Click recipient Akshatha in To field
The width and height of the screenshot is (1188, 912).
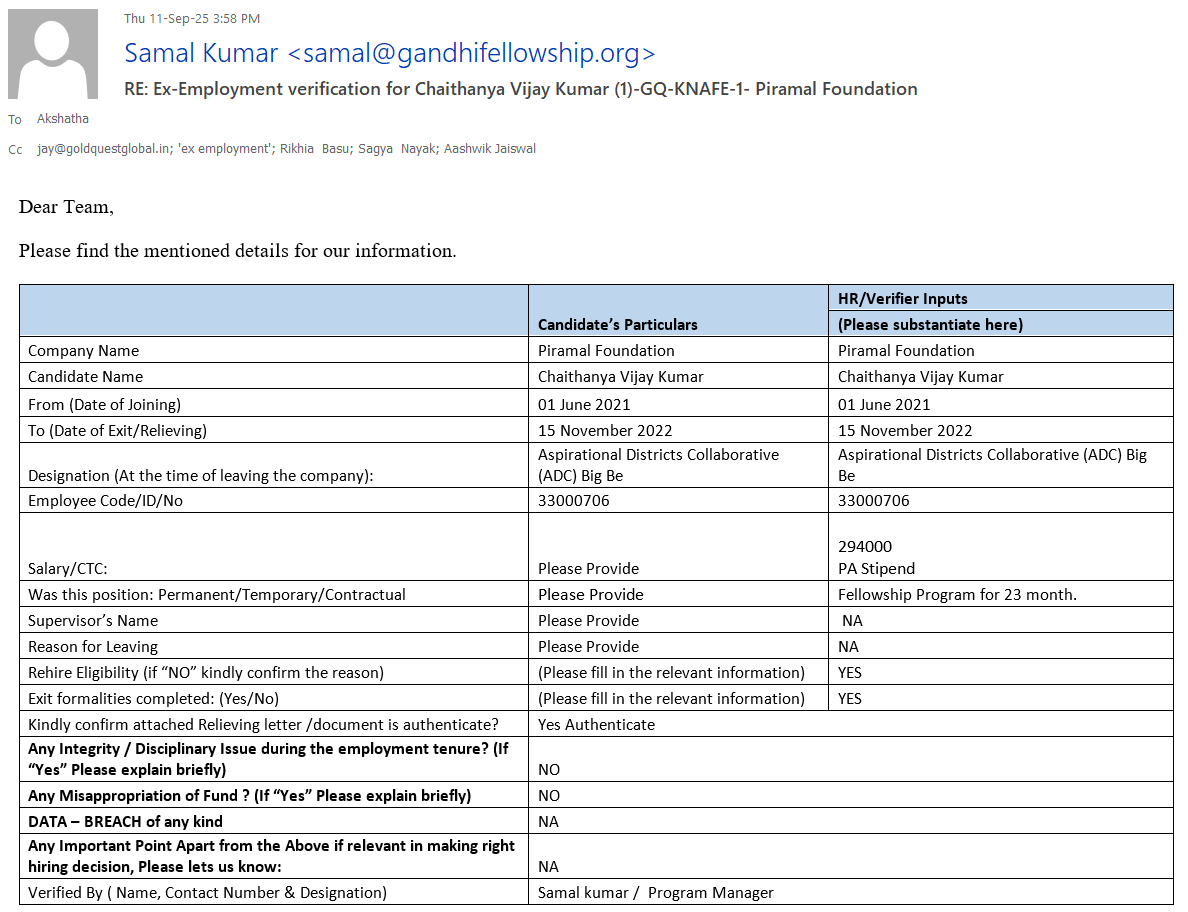[x=63, y=119]
